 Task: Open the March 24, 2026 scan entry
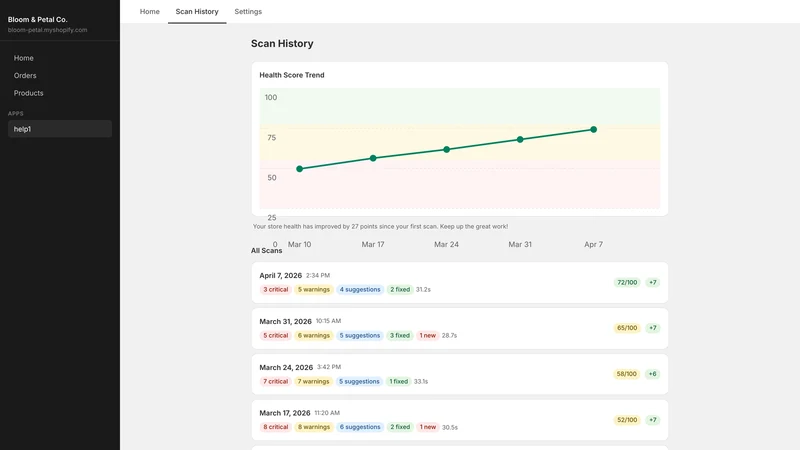click(x=460, y=374)
